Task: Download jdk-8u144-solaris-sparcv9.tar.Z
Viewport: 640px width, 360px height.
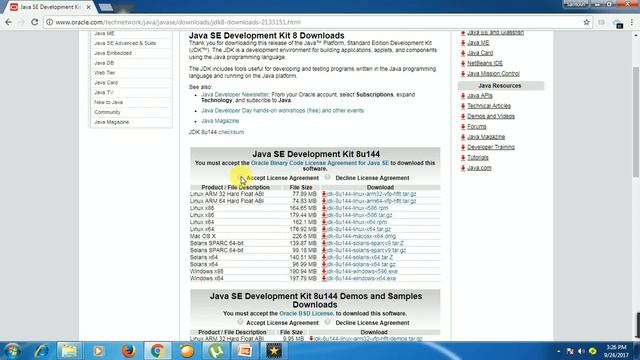Action: click(x=365, y=243)
